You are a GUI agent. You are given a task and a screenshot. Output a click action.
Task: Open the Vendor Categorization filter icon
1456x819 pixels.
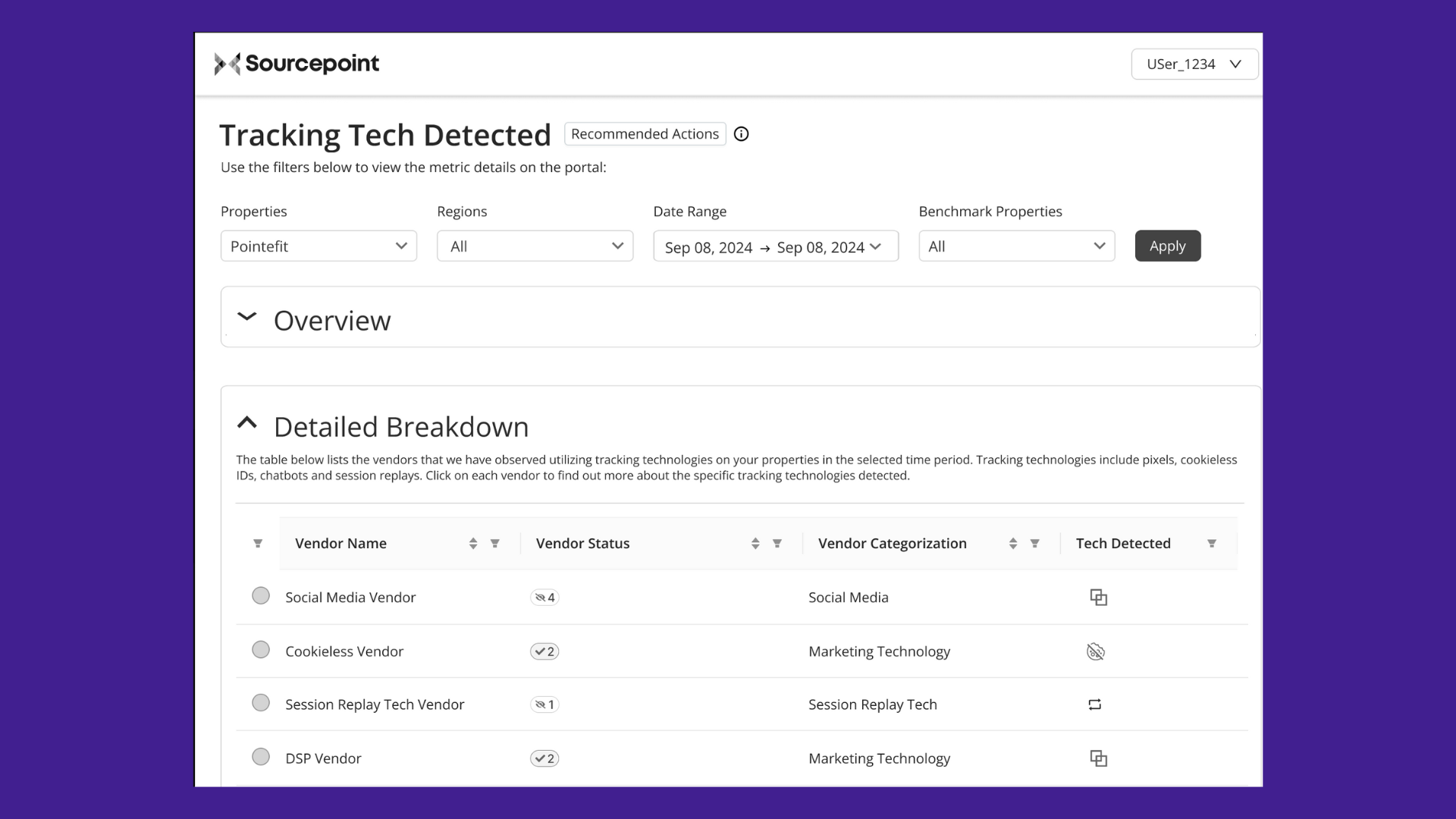pos(1034,544)
